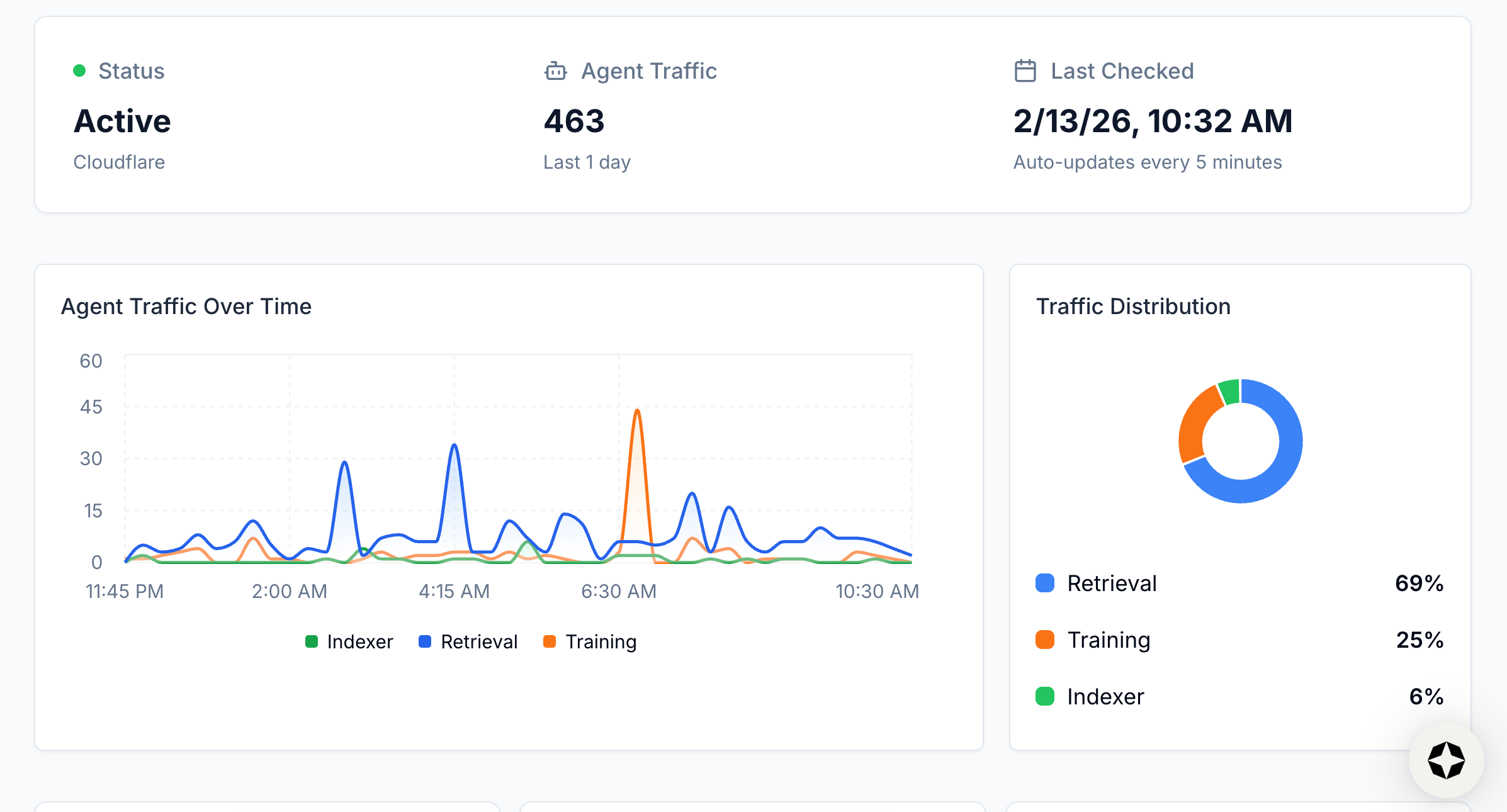Click the Agent Traffic Over Time title
Viewport: 1507px width, 812px height.
(186, 307)
